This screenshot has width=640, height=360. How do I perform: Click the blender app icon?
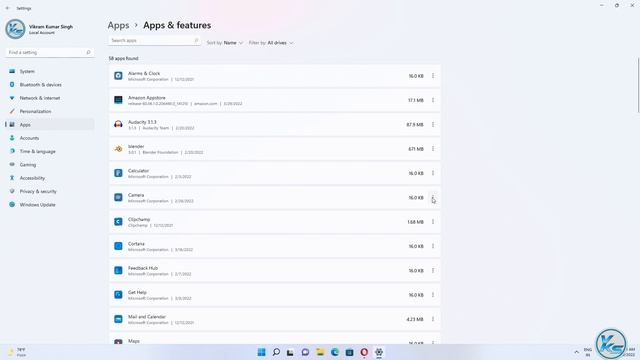(x=118, y=149)
